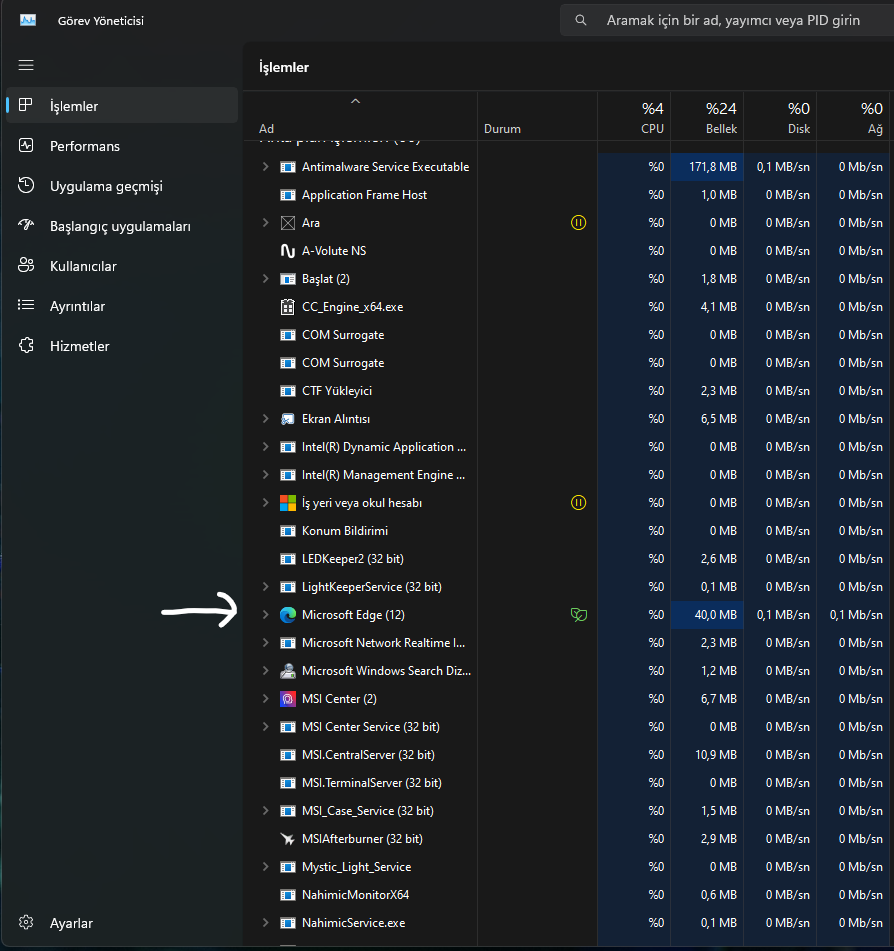Open the Ayrıntılar tab
The image size is (894, 951).
[x=121, y=306]
